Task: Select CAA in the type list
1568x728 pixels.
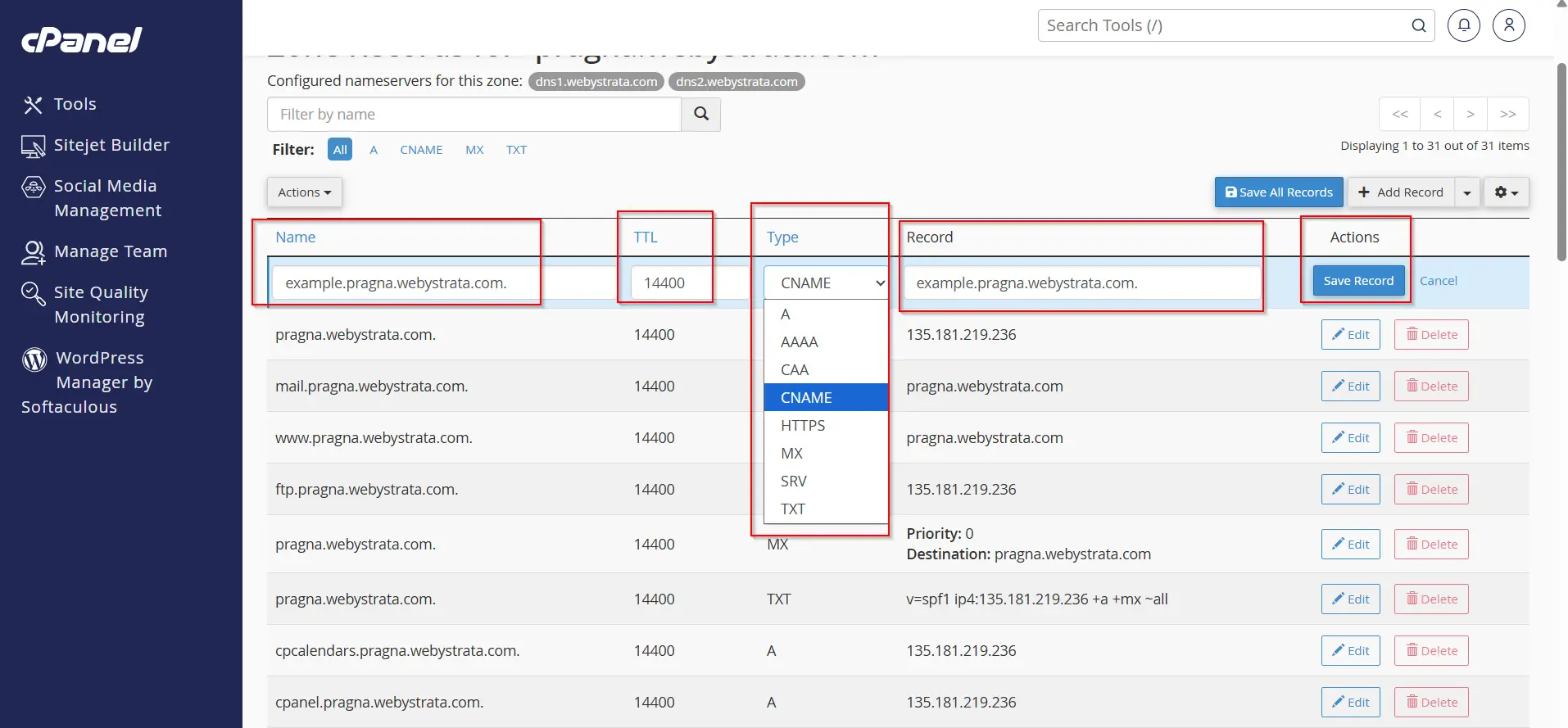Action: (x=826, y=370)
